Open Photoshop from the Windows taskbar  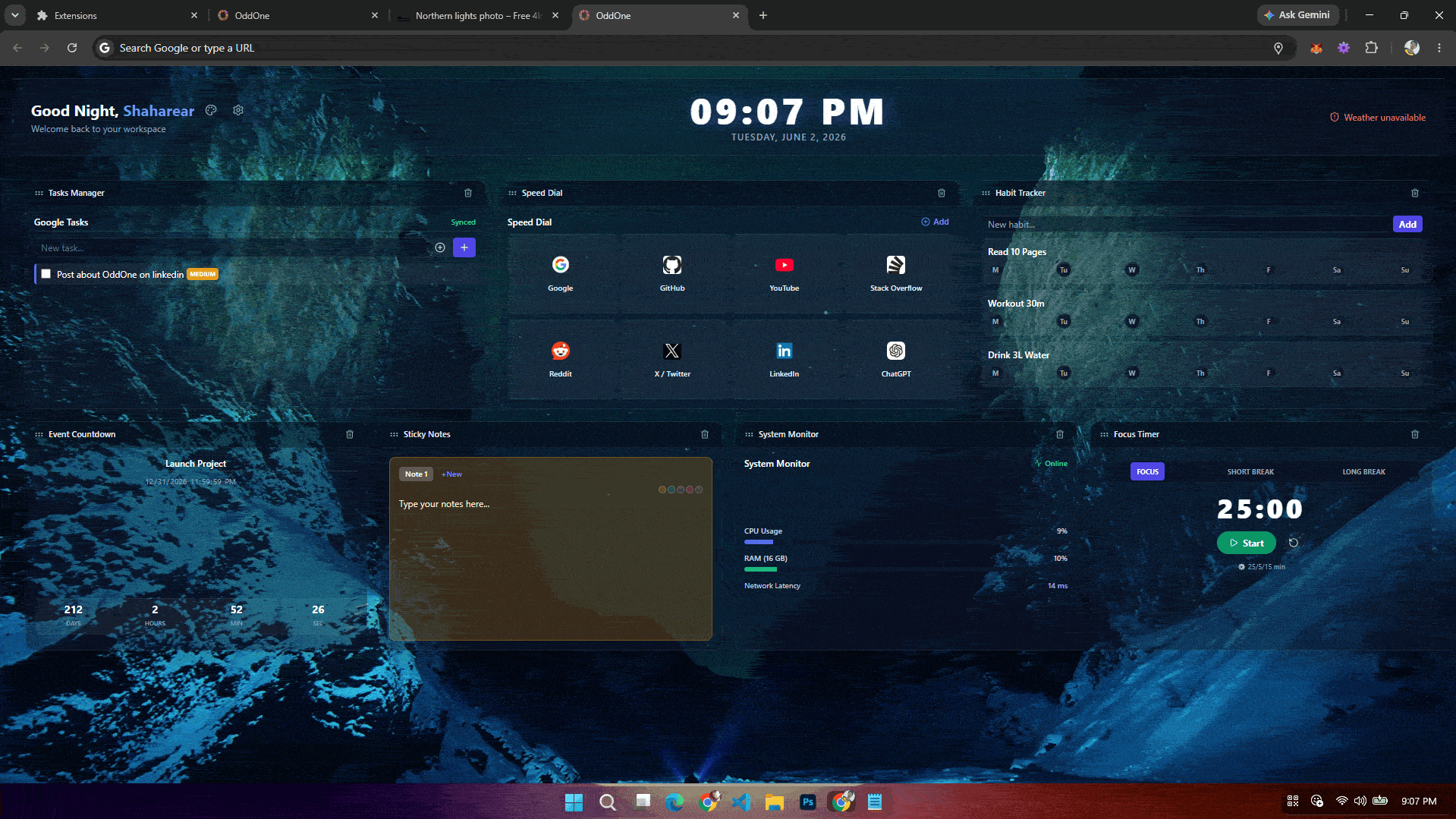(x=808, y=802)
